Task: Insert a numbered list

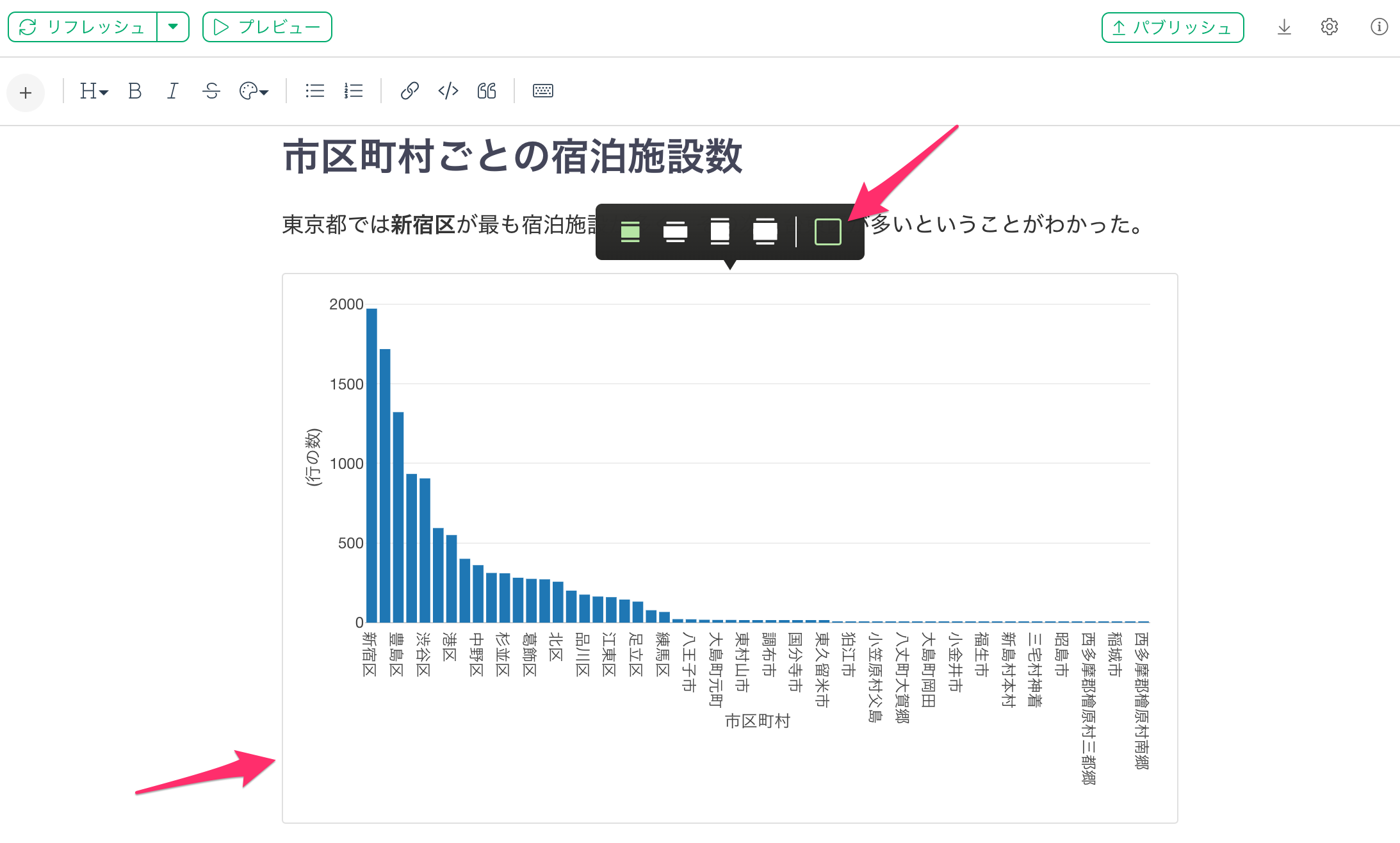Action: pyautogui.click(x=353, y=91)
